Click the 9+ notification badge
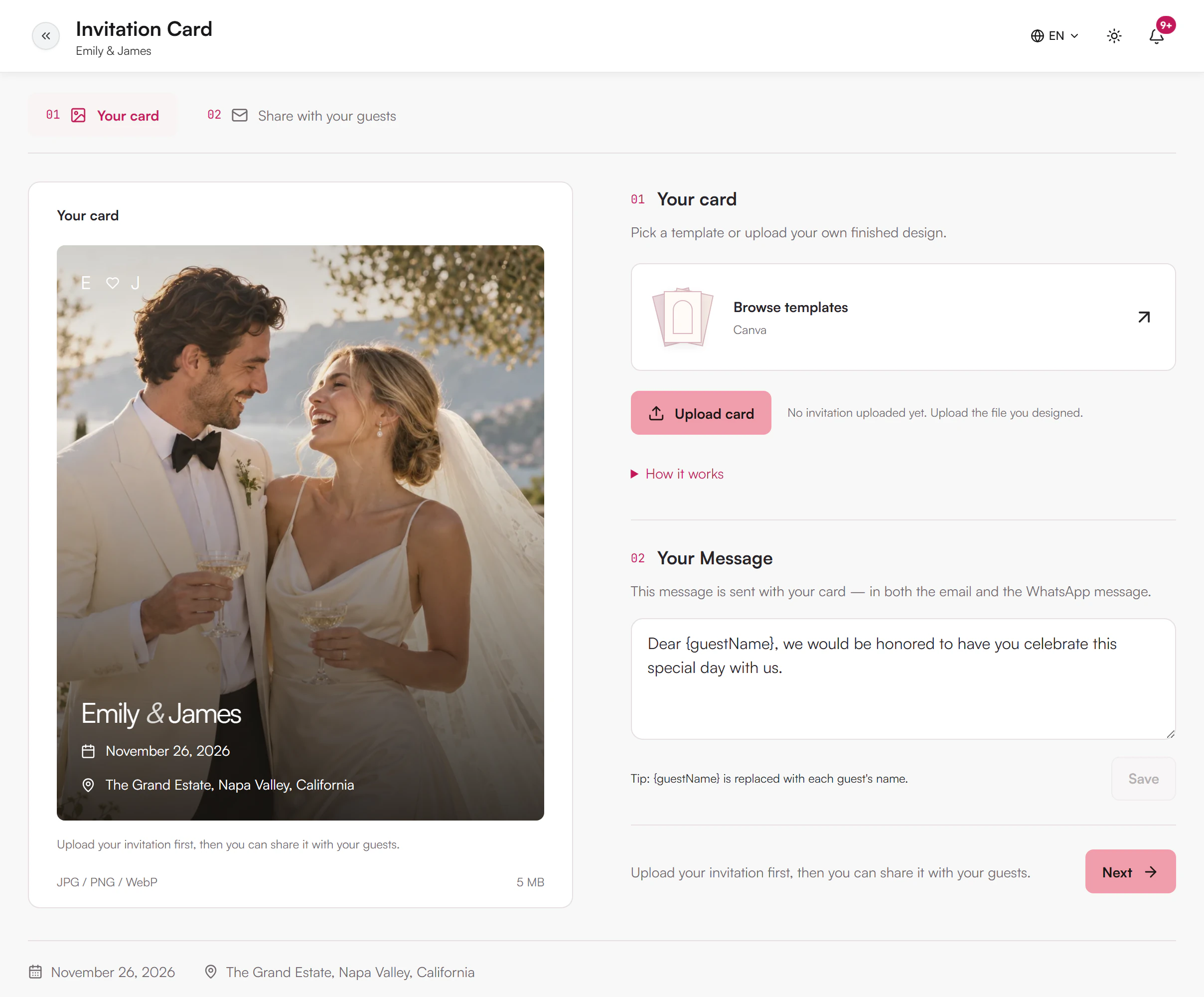 1166,25
